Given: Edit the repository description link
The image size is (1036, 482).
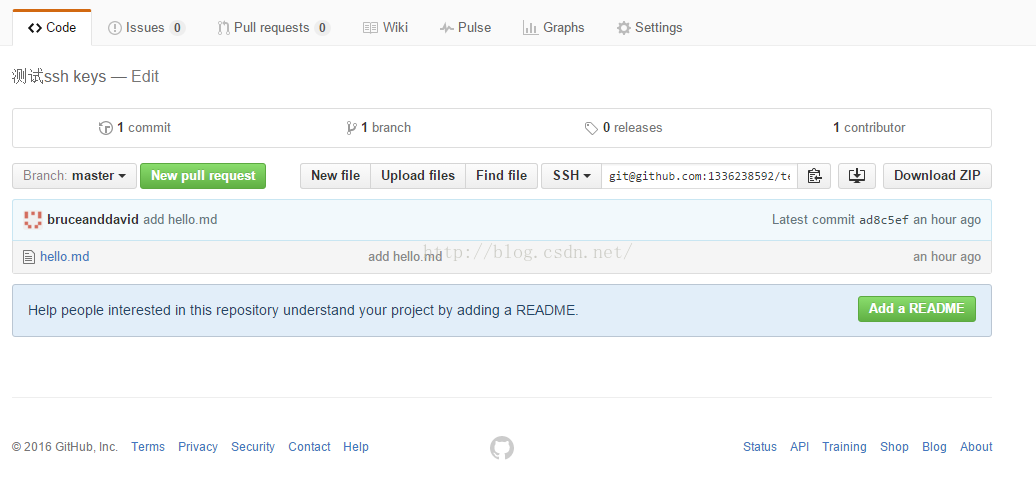Looking at the screenshot, I should click(145, 77).
